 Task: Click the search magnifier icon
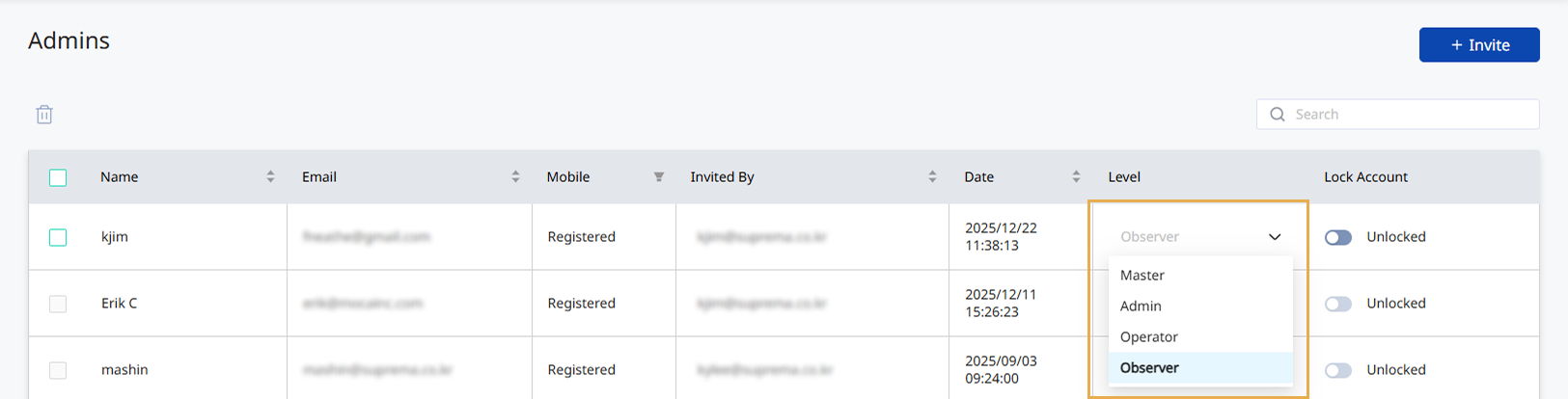point(1278,115)
